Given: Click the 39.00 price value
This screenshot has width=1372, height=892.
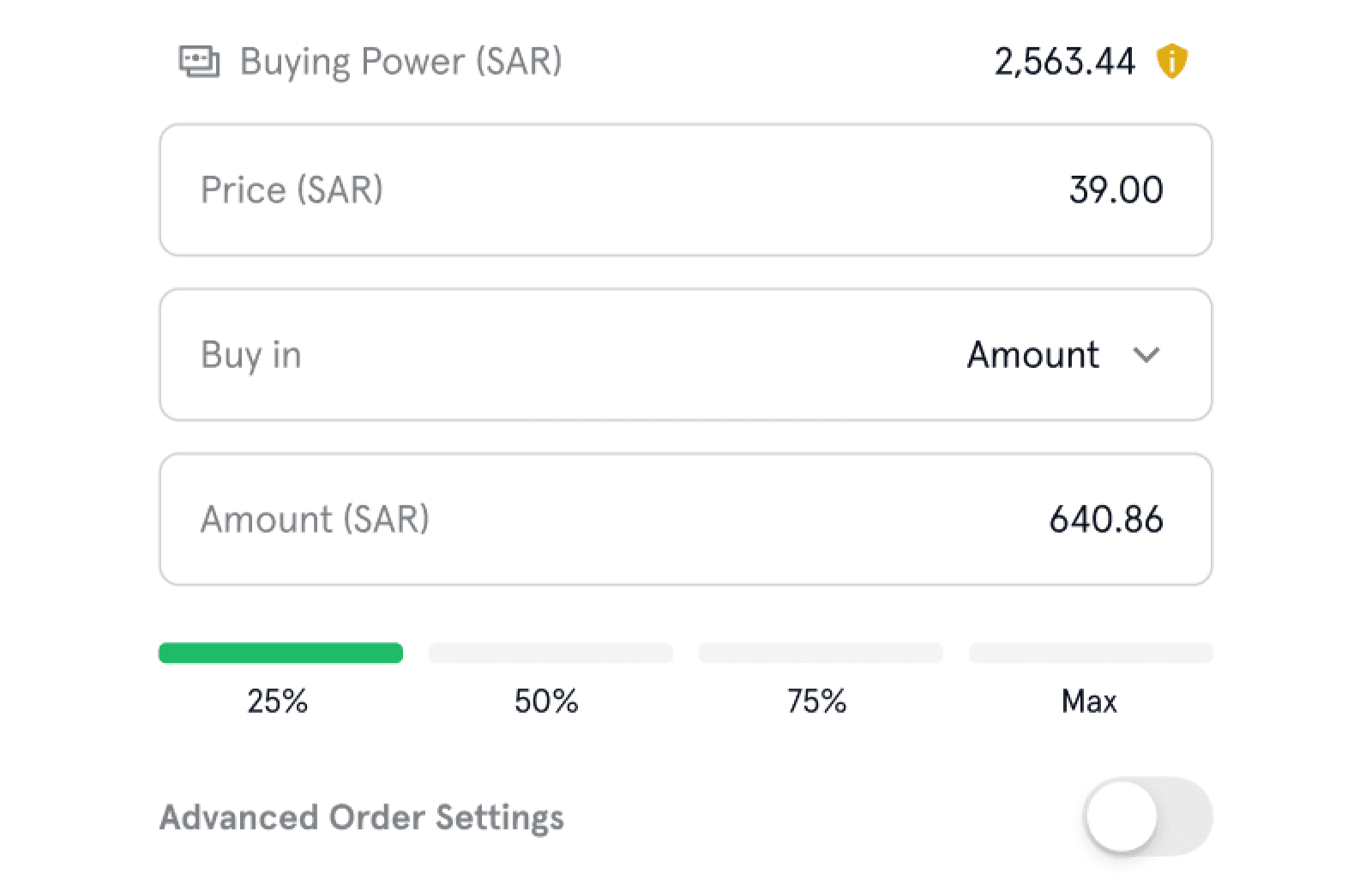Looking at the screenshot, I should (x=1116, y=190).
